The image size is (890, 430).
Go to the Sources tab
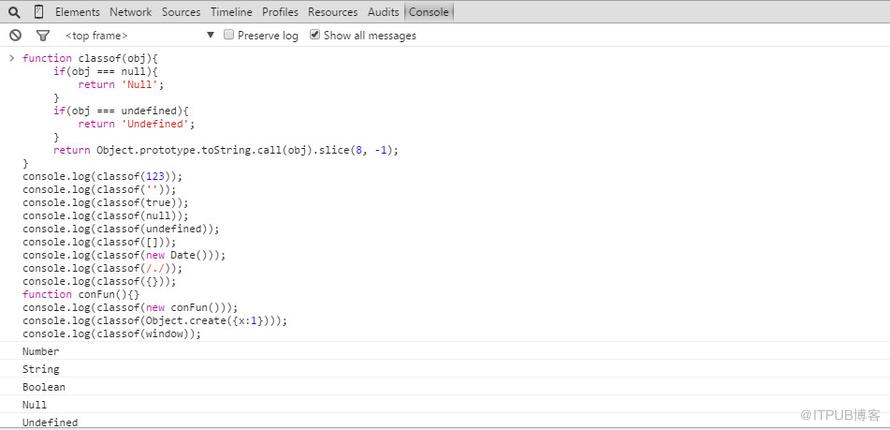click(x=181, y=12)
